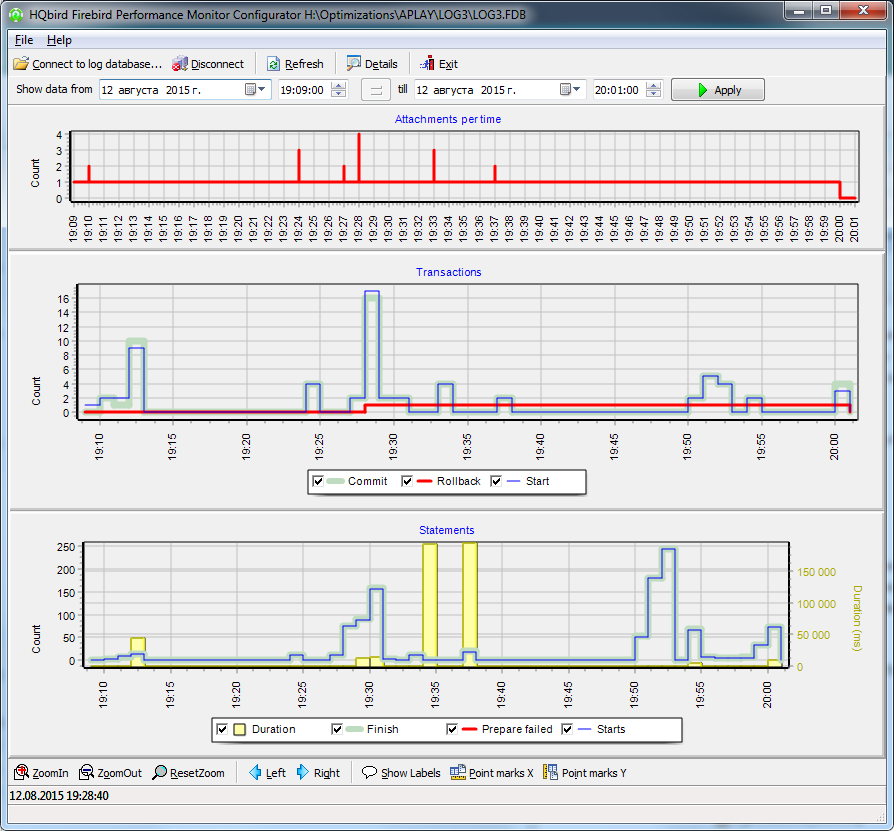Click Connect to log database icon

pos(21,64)
